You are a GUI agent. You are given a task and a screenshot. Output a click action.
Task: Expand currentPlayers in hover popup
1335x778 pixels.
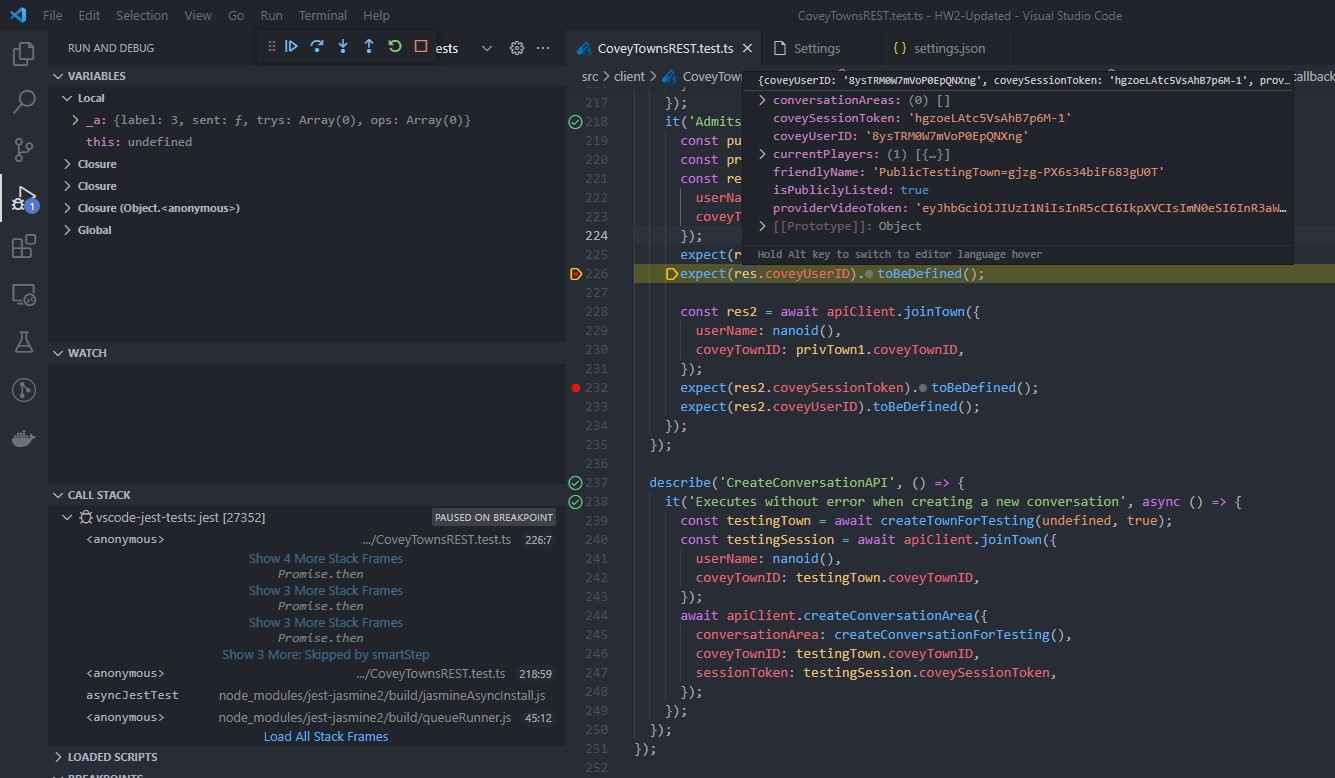point(763,154)
